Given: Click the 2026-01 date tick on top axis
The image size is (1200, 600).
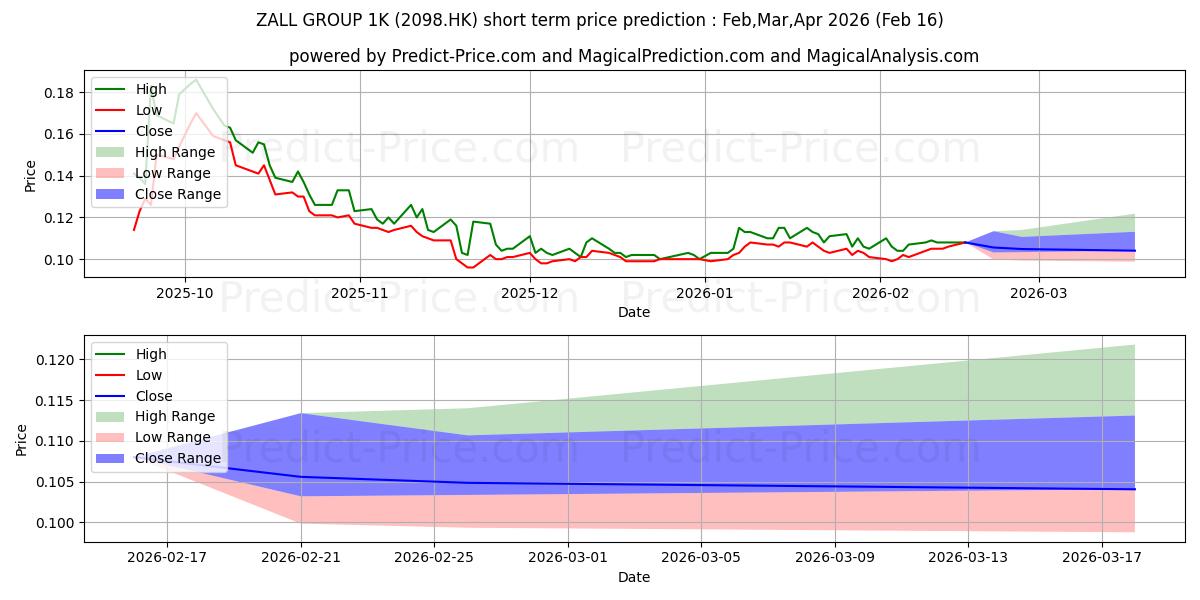Looking at the screenshot, I should pyautogui.click(x=705, y=293).
